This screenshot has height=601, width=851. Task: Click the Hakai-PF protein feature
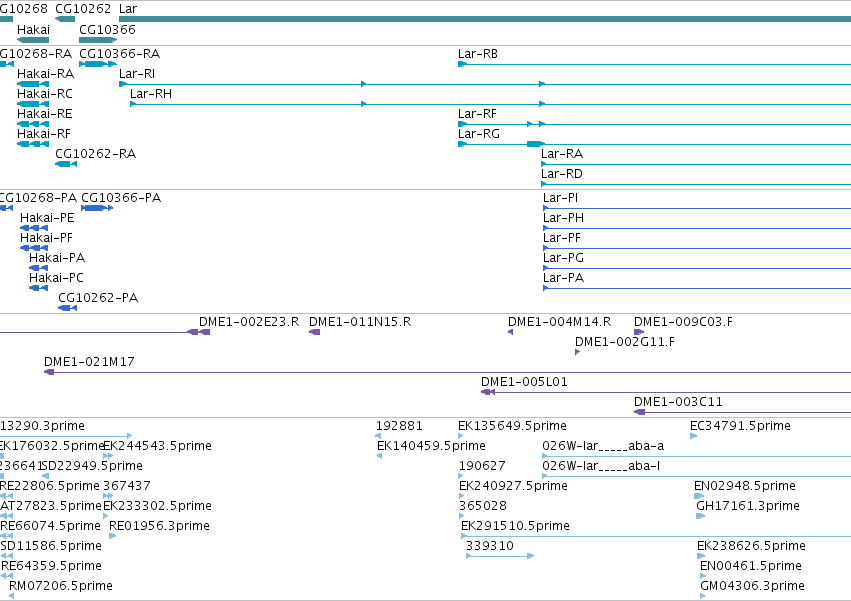[x=46, y=238]
